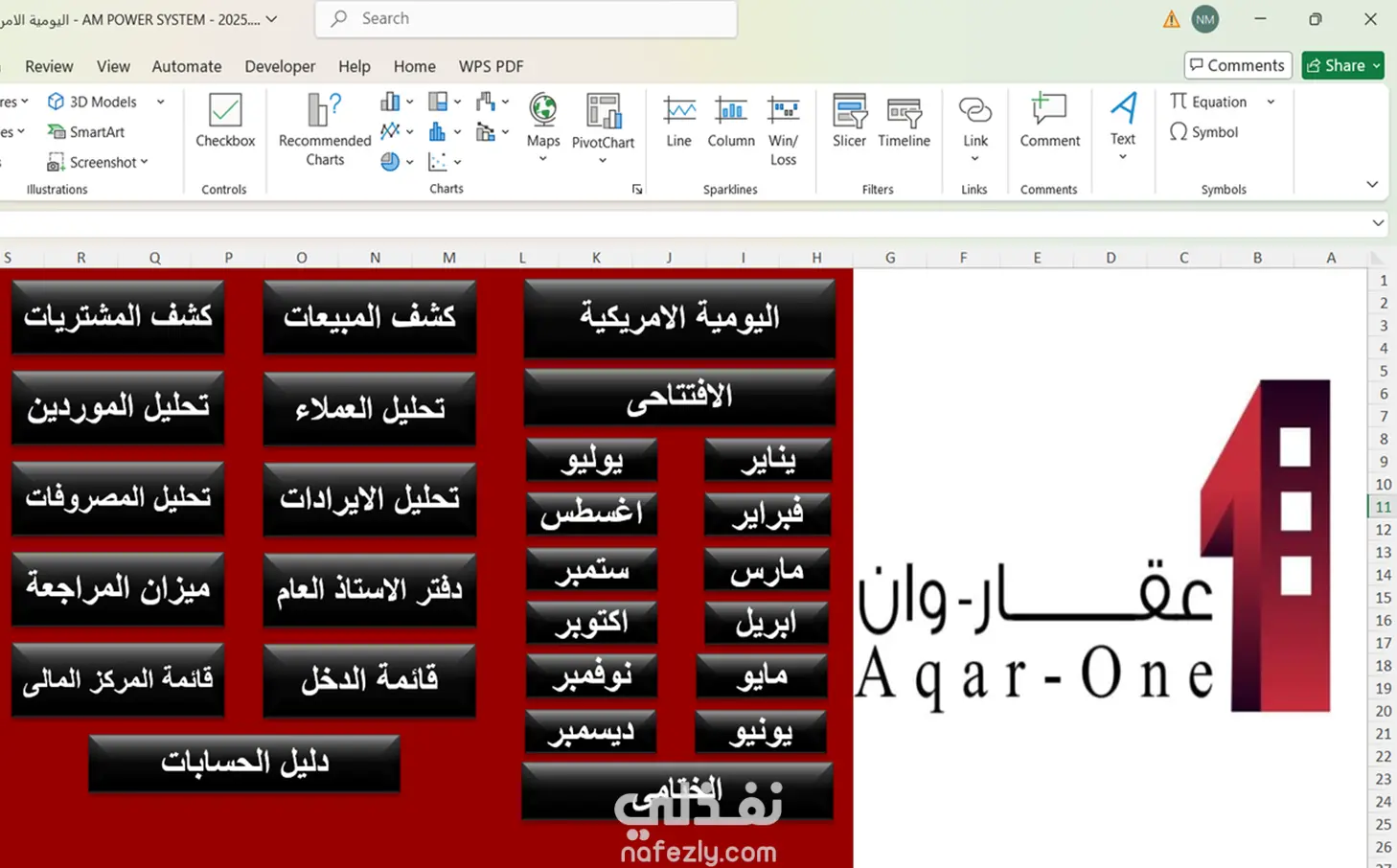
Task: Open the Comments pane button
Action: click(1238, 65)
